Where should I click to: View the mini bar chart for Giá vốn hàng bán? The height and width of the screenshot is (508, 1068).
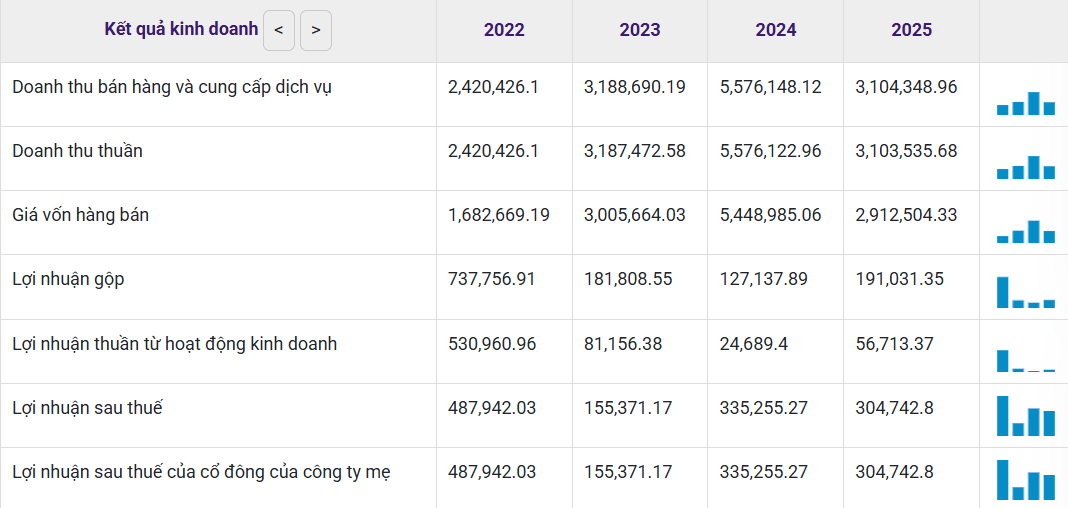[x=1026, y=232]
